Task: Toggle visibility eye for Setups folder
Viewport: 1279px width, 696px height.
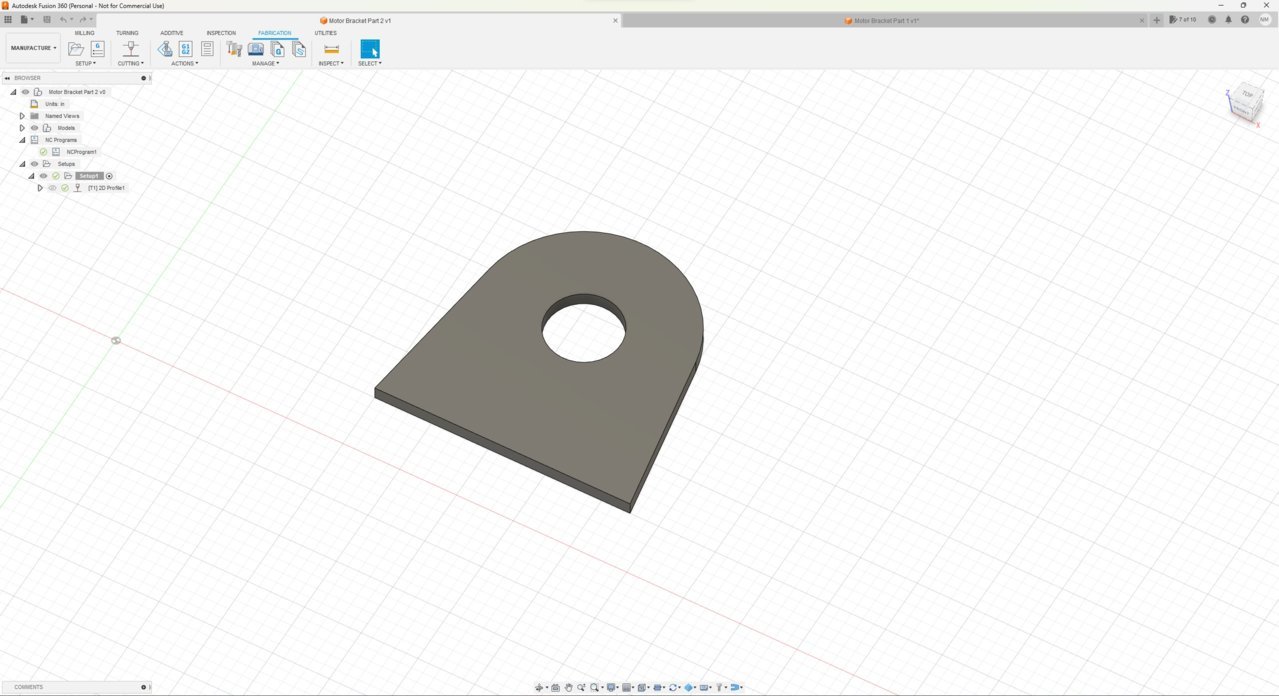Action: pos(34,164)
